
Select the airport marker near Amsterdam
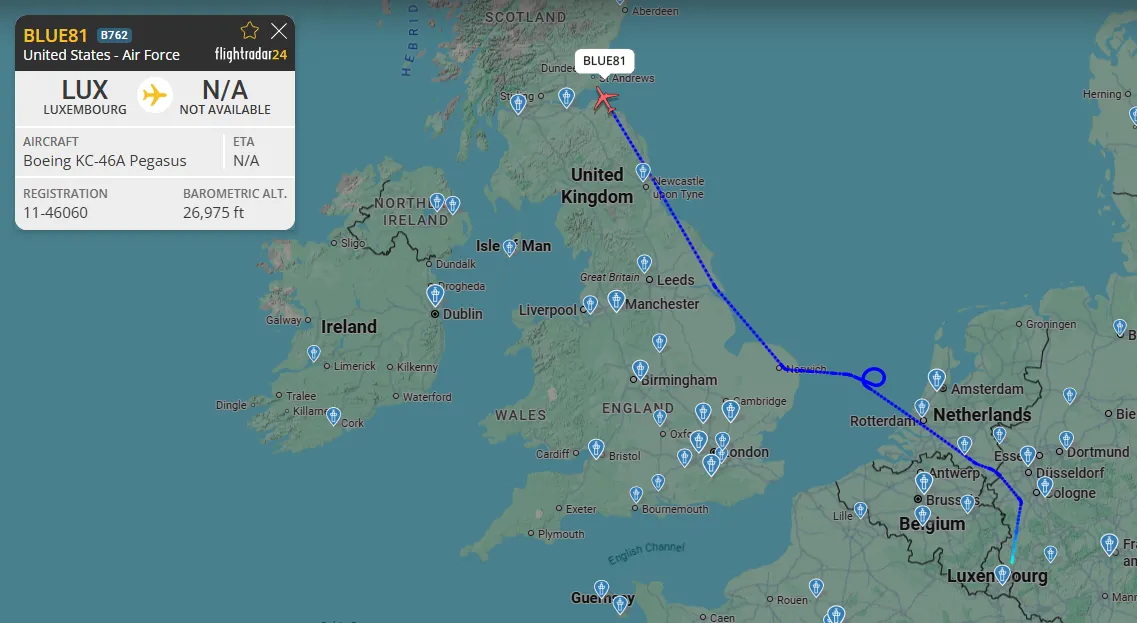click(x=937, y=379)
